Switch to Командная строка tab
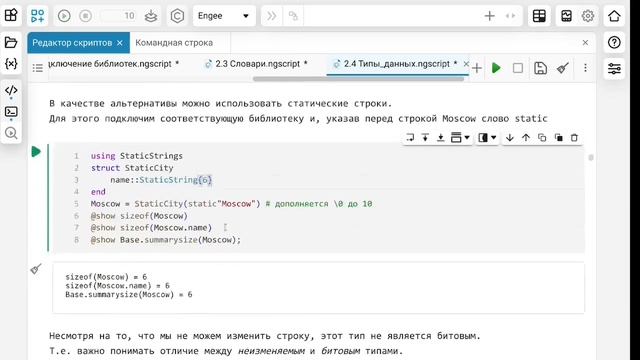Viewport: 640px width, 360px height. (174, 43)
